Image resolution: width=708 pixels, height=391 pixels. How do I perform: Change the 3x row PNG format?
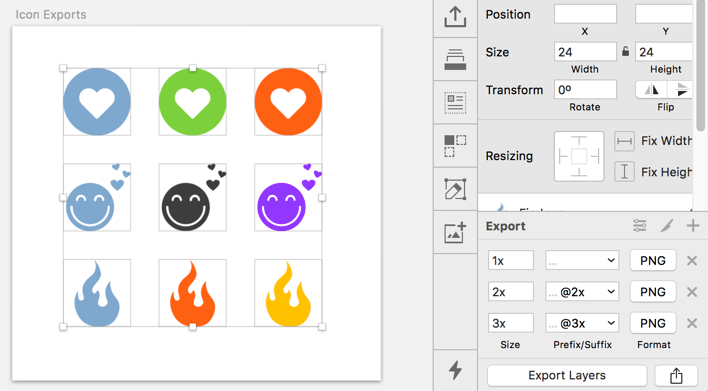(x=653, y=323)
